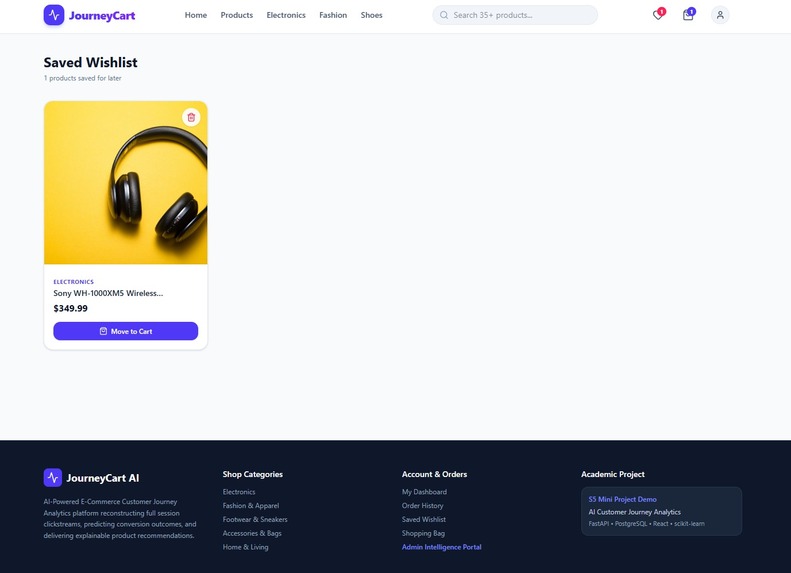Open the wishlist heart icon in header
Screen dimensions: 791x573
tap(658, 15)
